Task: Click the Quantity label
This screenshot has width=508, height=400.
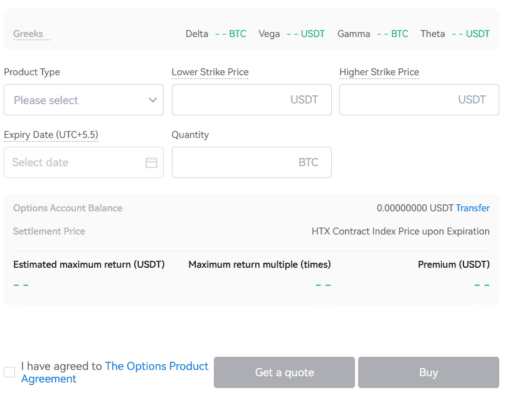Action: 190,135
